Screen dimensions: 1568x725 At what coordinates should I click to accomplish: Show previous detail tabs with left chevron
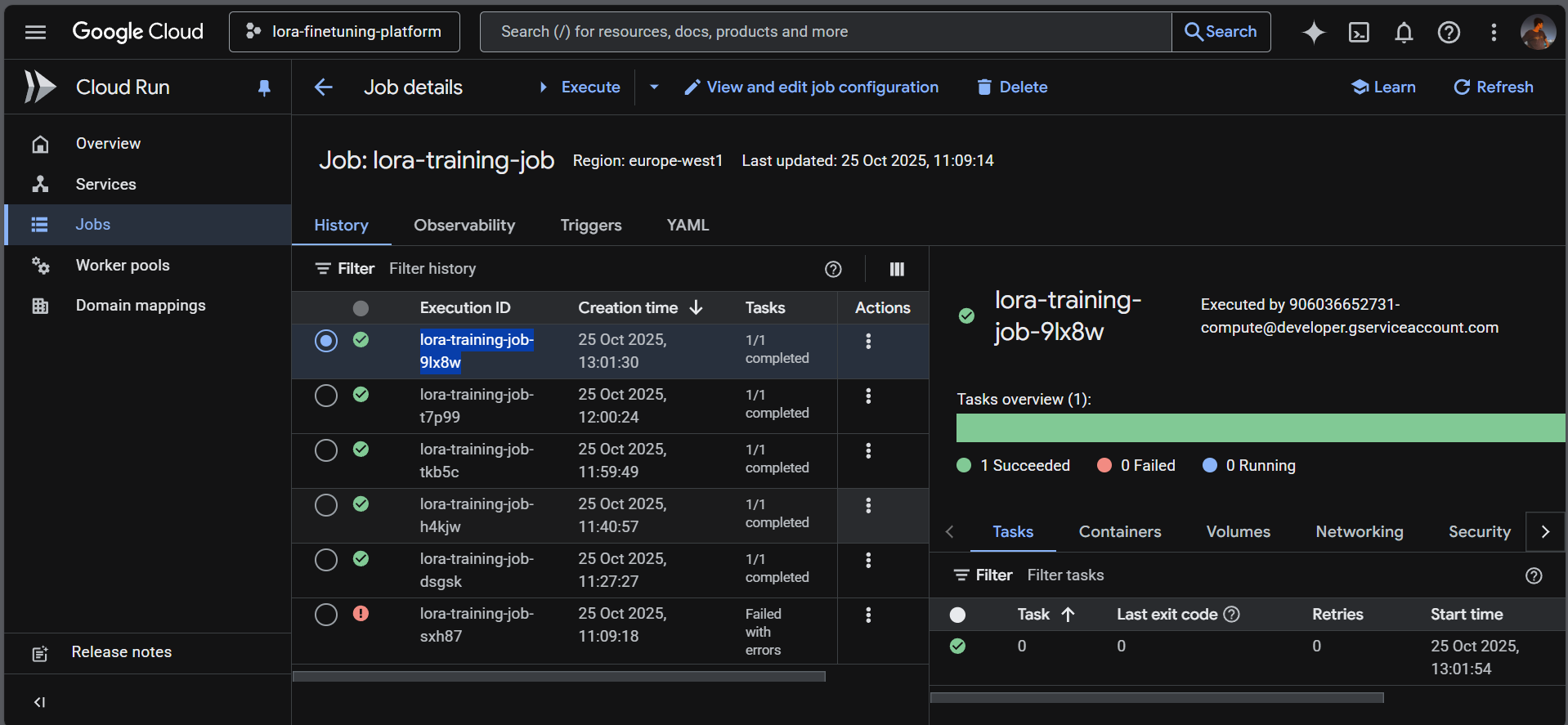tap(949, 531)
